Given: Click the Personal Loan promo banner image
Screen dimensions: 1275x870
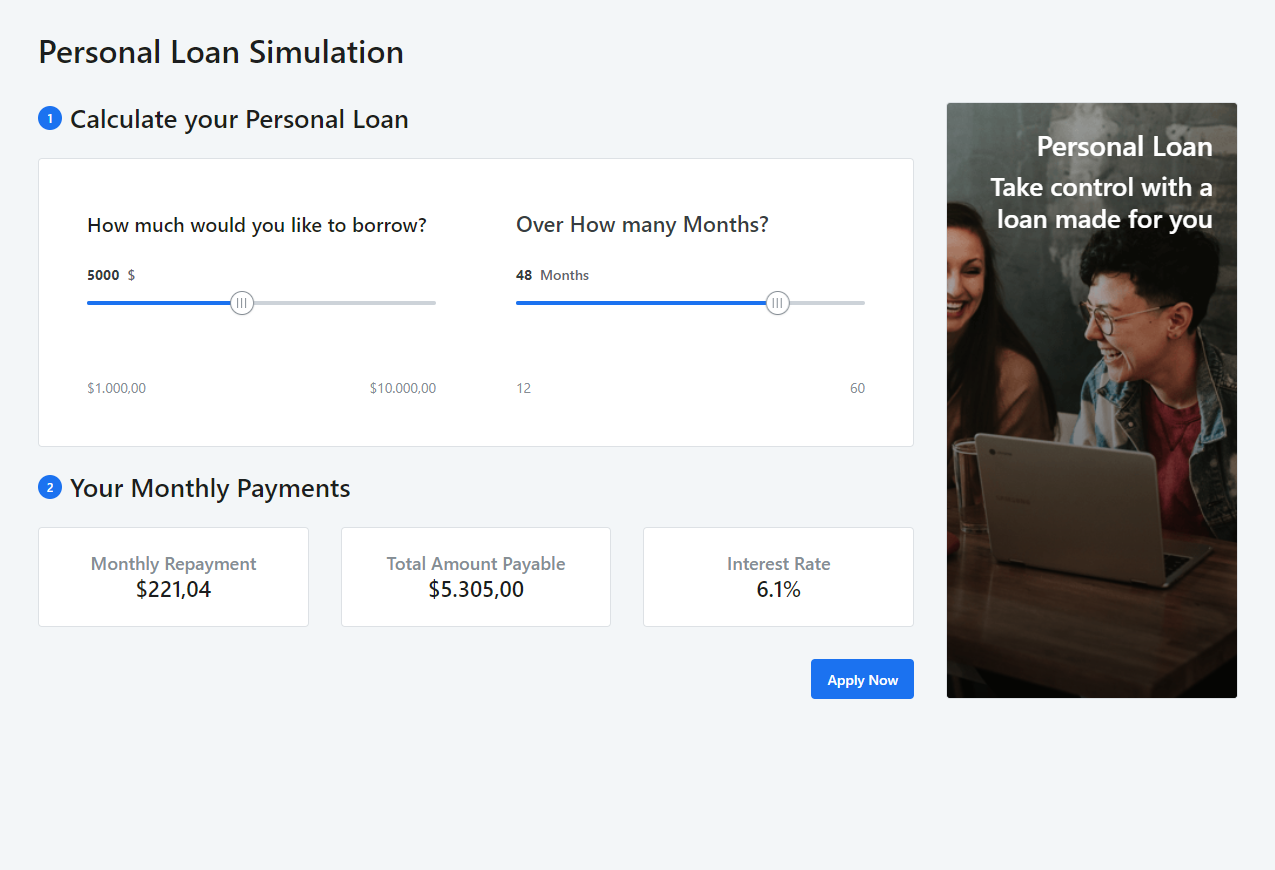Looking at the screenshot, I should (1092, 400).
